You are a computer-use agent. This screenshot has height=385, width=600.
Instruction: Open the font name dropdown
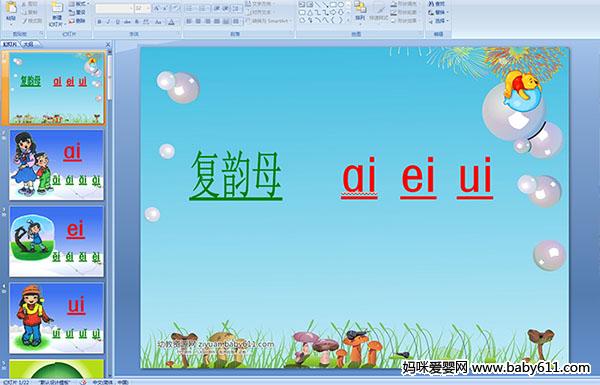coord(131,8)
